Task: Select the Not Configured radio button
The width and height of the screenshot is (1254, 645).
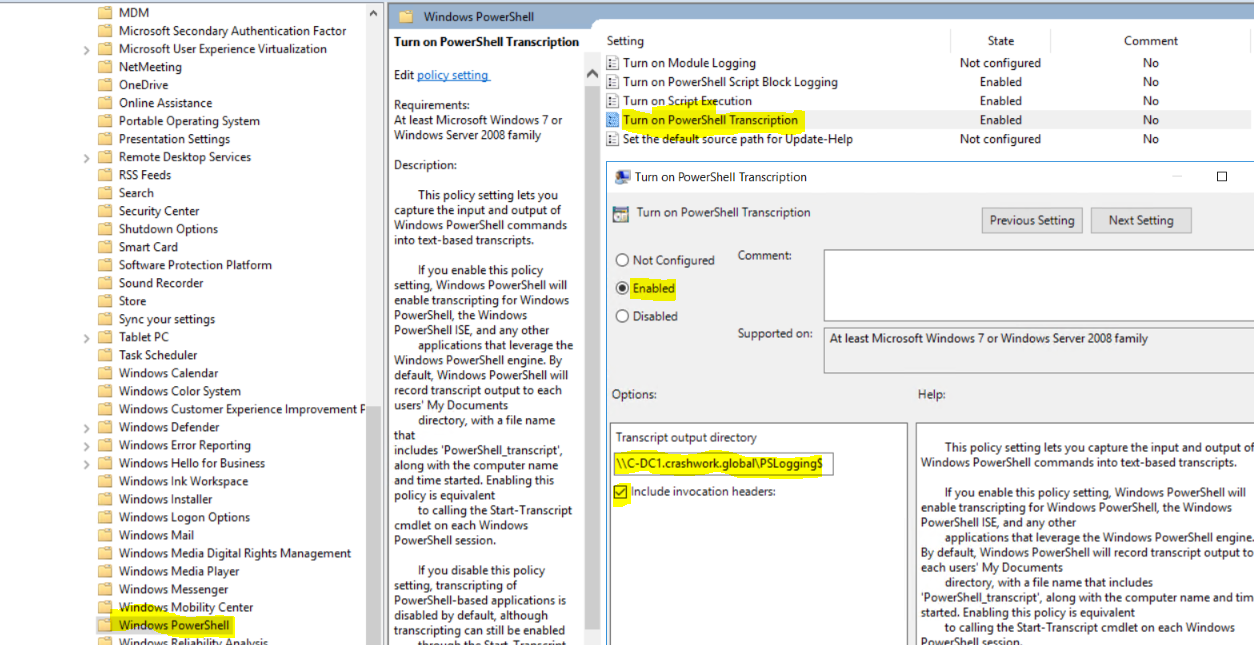Action: click(x=622, y=260)
